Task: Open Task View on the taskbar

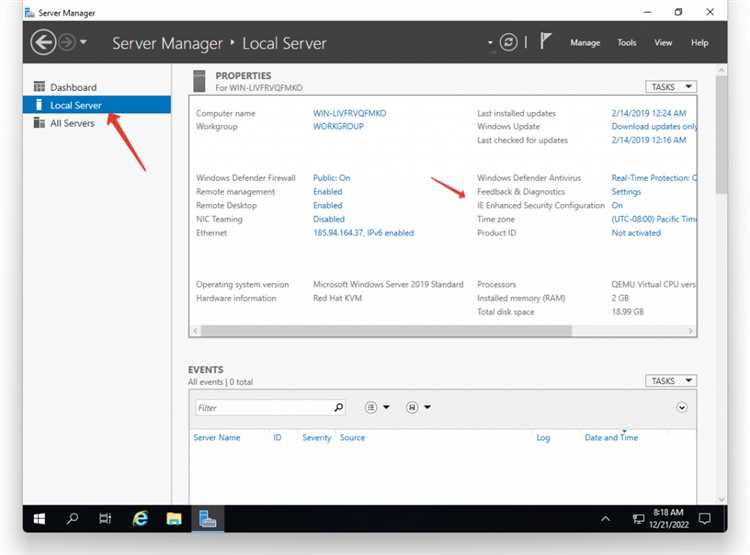Action: [105, 519]
